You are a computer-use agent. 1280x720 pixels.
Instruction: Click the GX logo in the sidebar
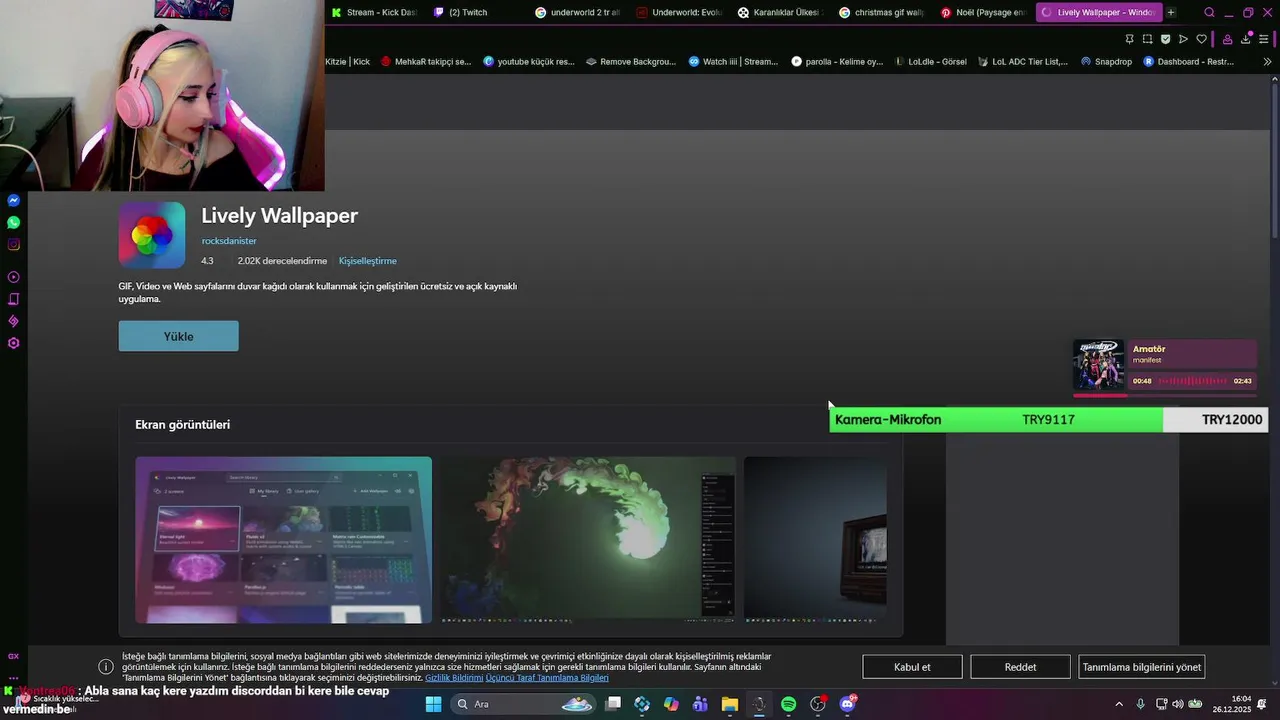tap(14, 656)
